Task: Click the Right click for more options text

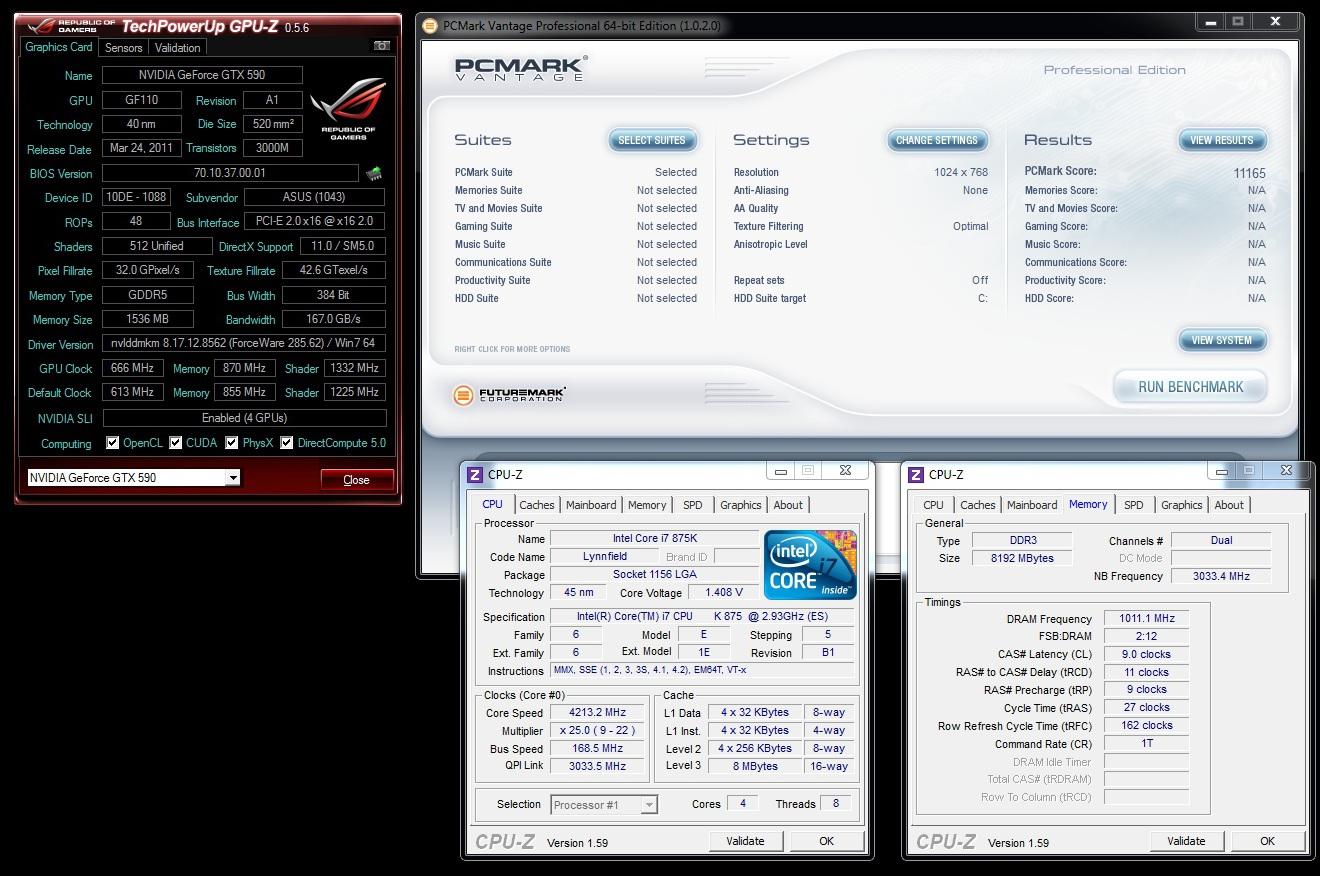Action: 512,349
